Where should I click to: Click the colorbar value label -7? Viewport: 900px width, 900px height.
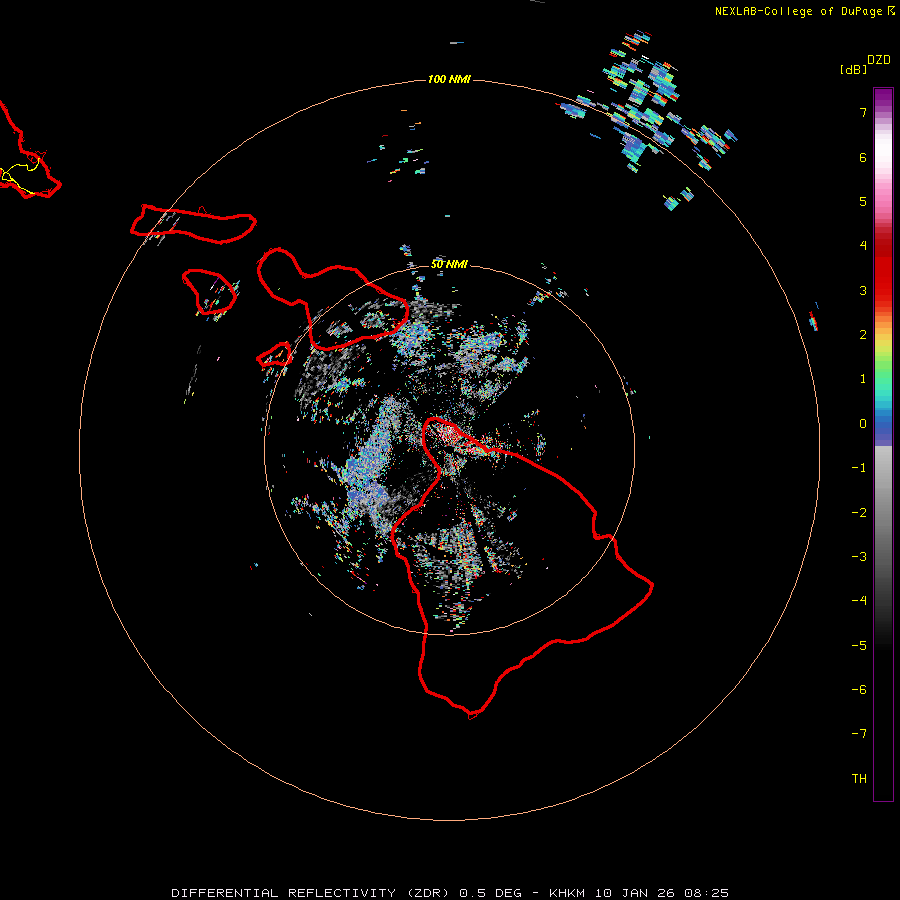pos(859,734)
